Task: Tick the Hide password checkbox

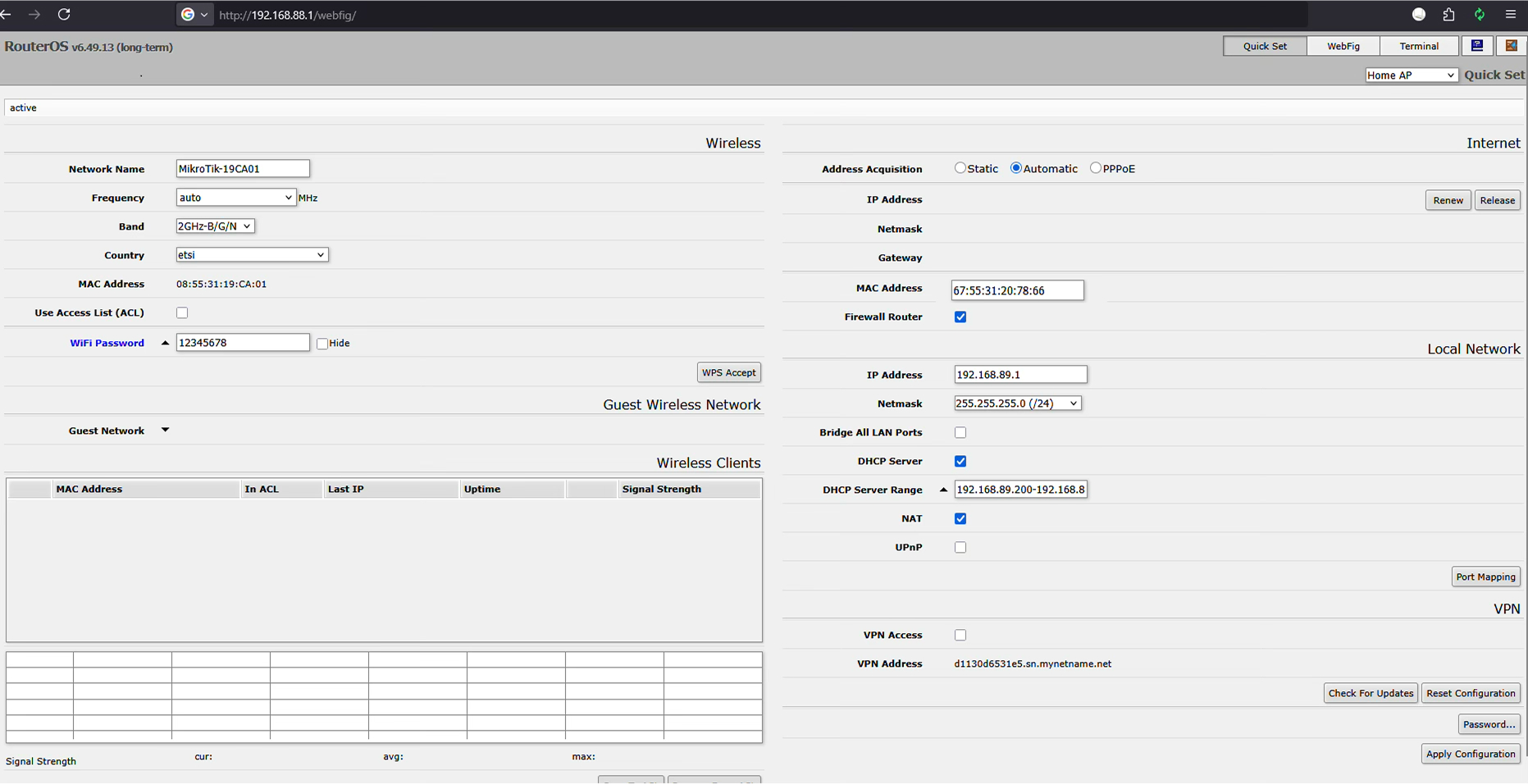Action: 322,344
